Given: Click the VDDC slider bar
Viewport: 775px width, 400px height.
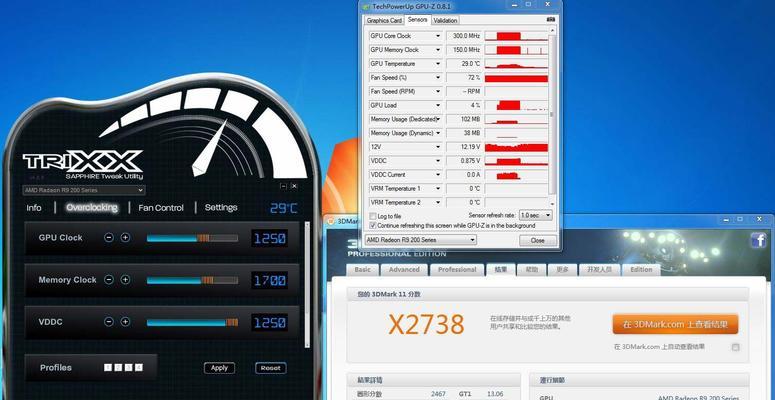Looking at the screenshot, I should tap(192, 322).
